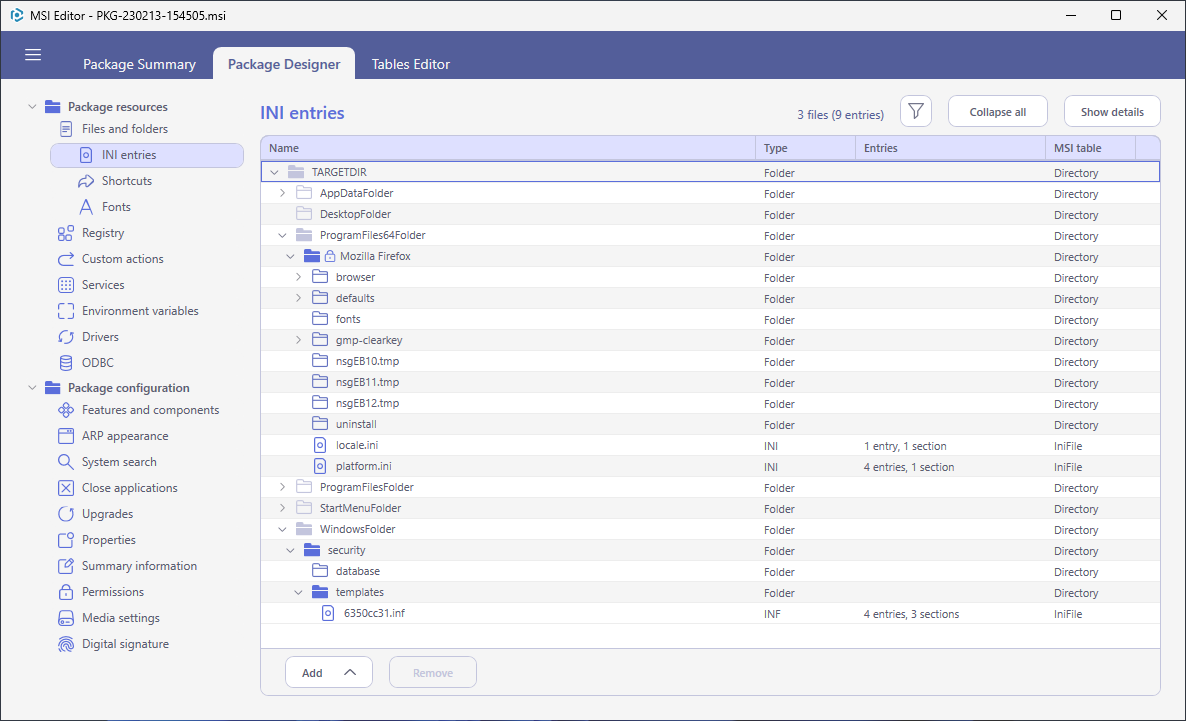The height and width of the screenshot is (721, 1186).
Task: Sort by the Type column header
Action: coord(806,148)
